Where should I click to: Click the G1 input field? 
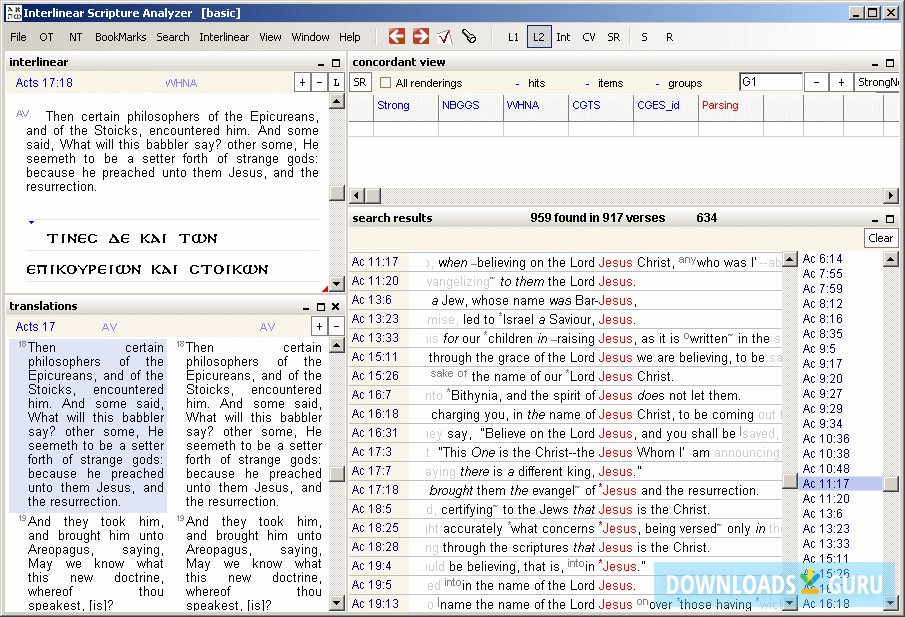[x=770, y=82]
